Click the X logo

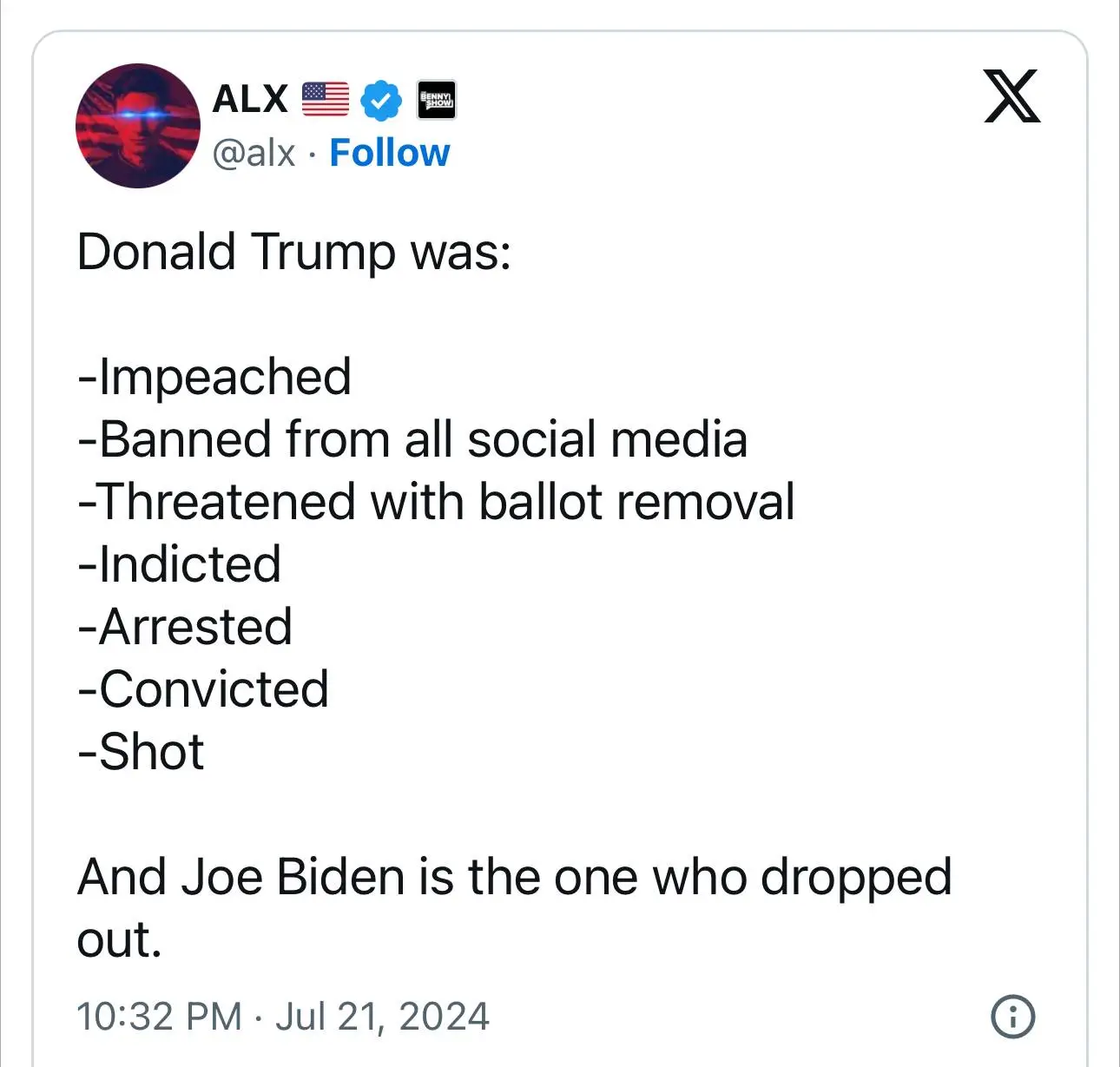point(1011,96)
